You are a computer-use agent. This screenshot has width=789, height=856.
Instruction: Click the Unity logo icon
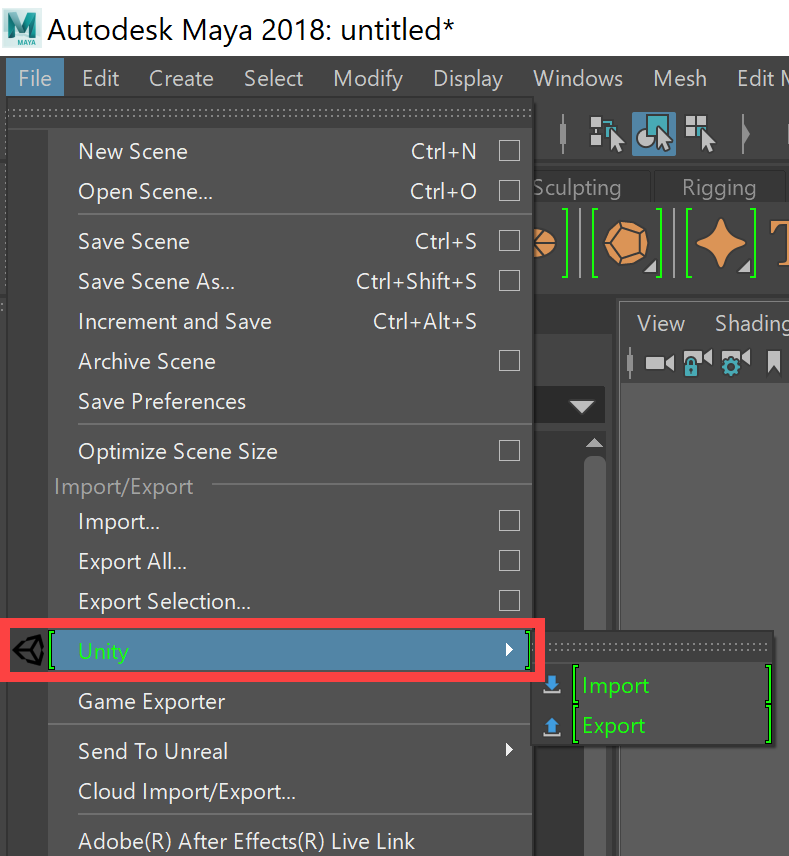point(29,650)
